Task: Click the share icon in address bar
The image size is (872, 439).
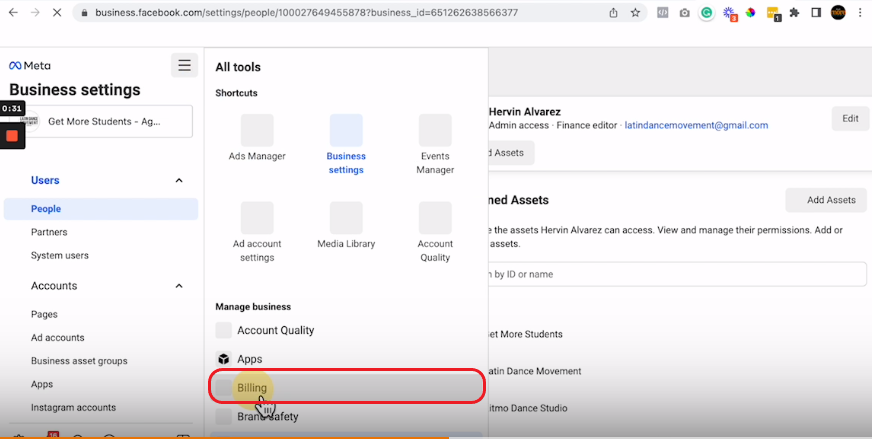Action: pyautogui.click(x=613, y=12)
